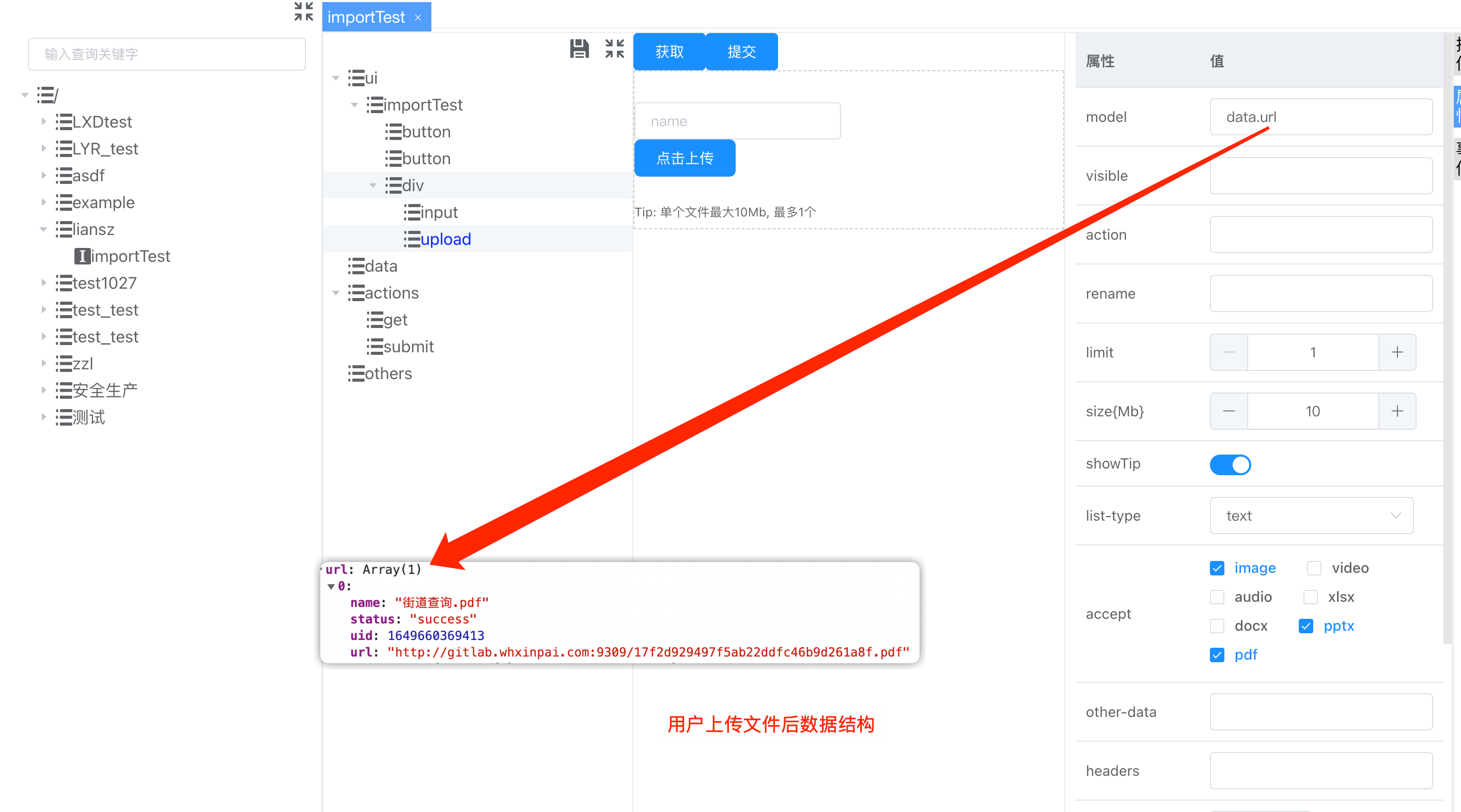The image size is (1461, 812).
Task: Click the 提交 button
Action: coord(741,52)
